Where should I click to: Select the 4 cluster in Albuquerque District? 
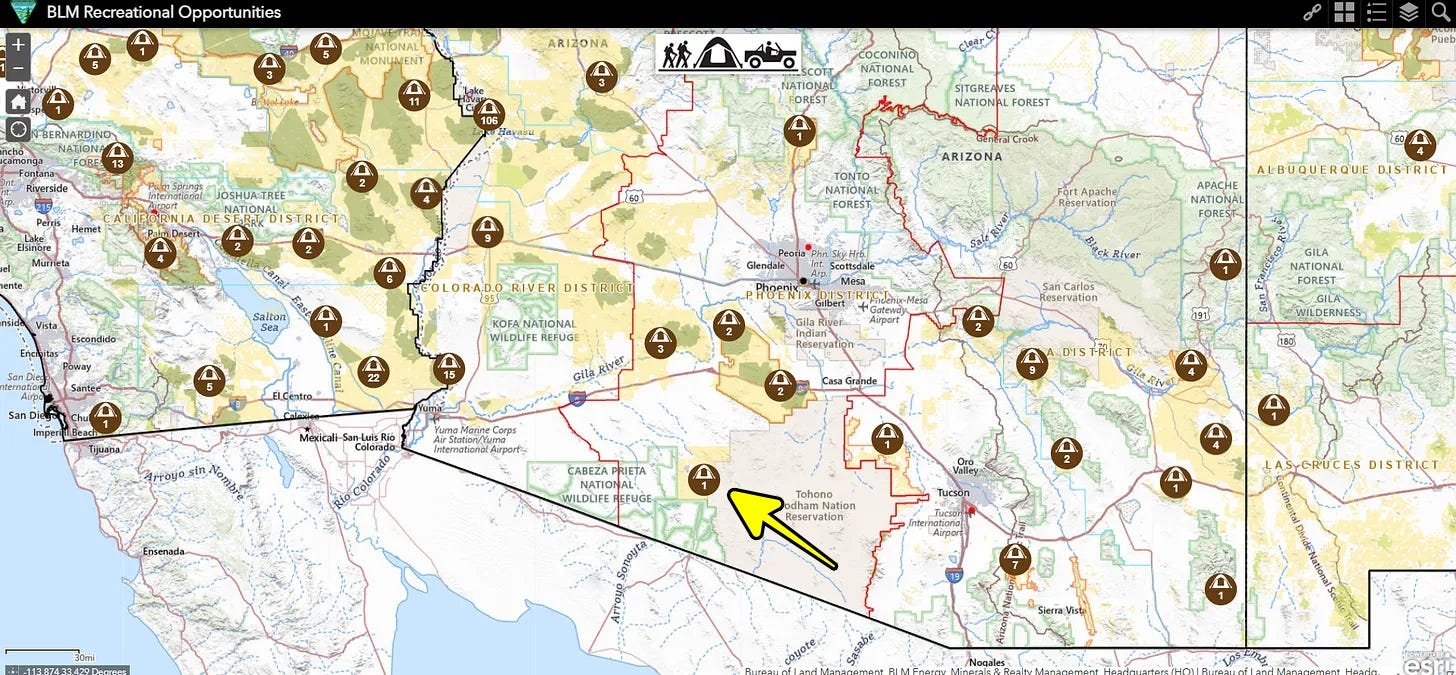point(1420,145)
